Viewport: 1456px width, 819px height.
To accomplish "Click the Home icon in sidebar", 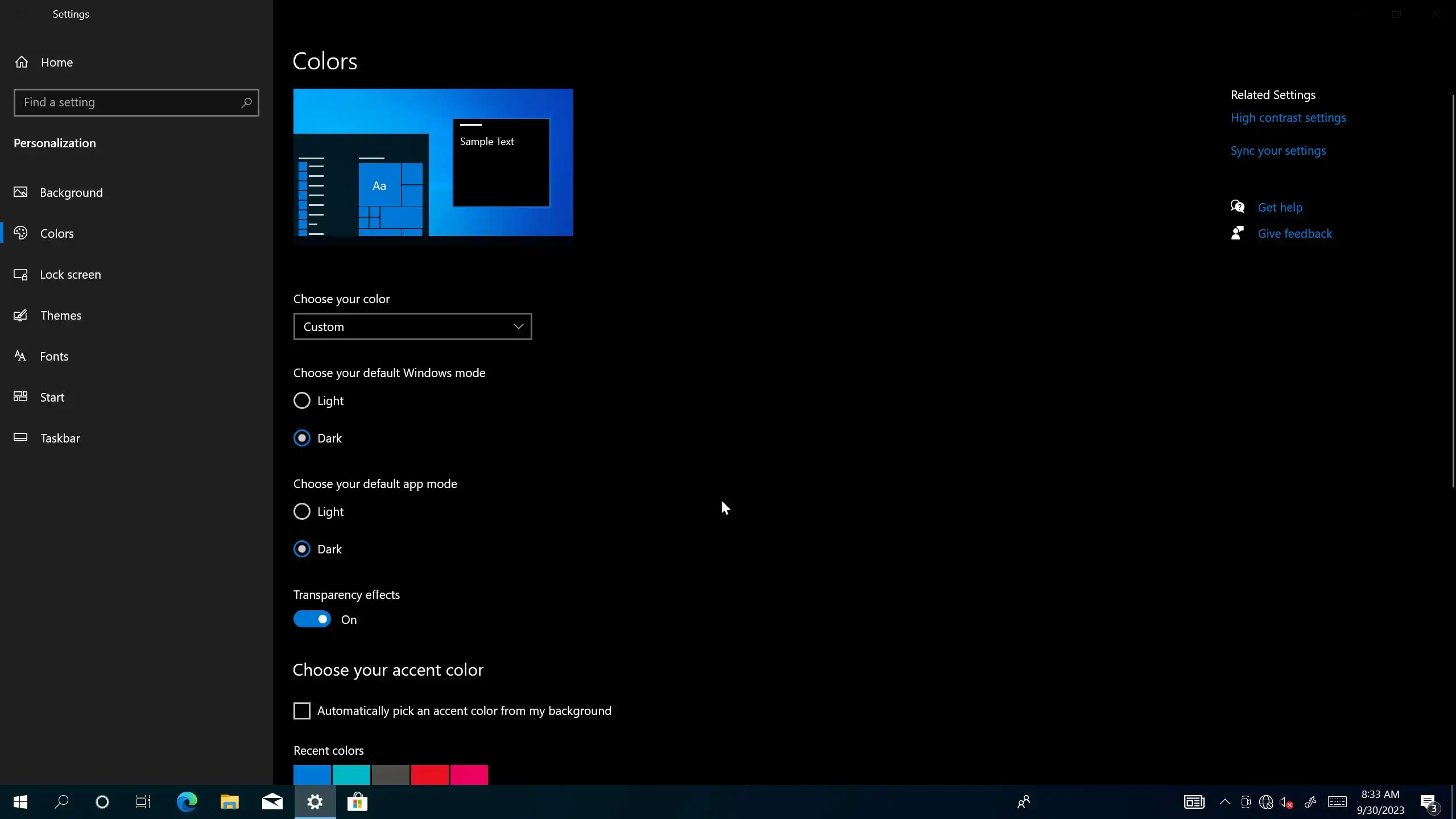I will pyautogui.click(x=22, y=62).
